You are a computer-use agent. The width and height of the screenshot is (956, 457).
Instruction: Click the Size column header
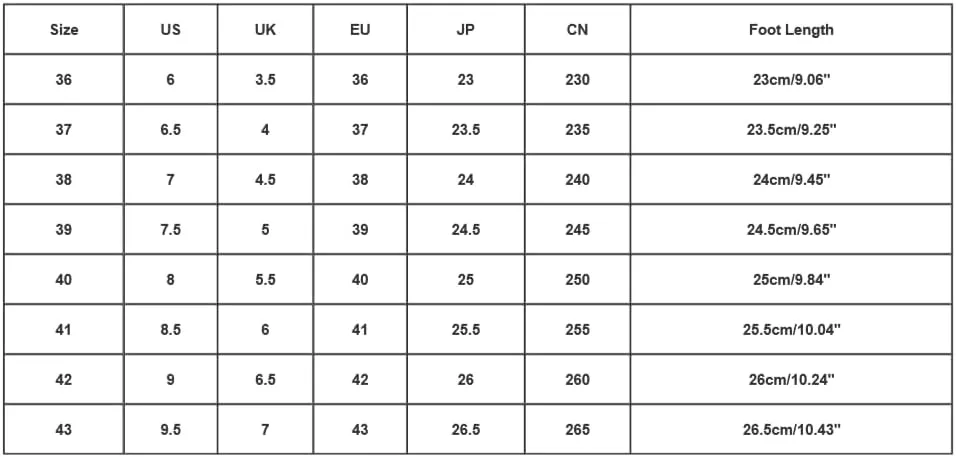click(64, 29)
